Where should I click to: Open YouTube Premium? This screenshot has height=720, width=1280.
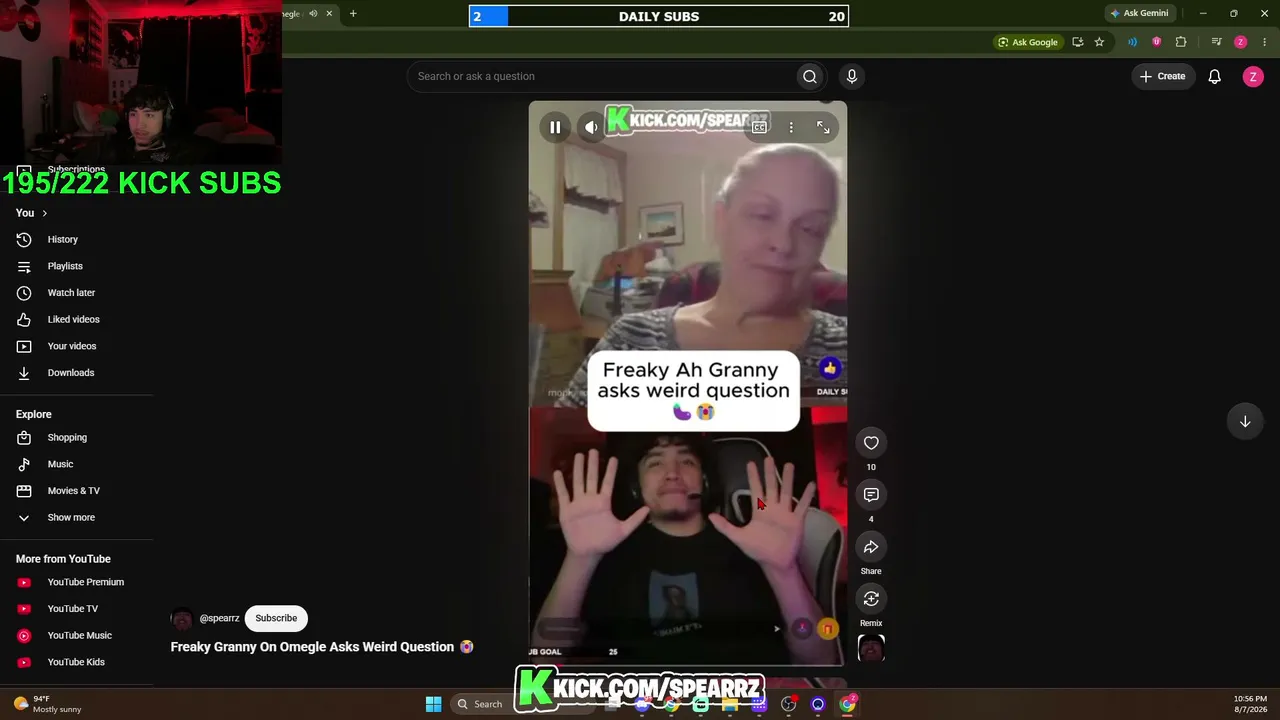[x=85, y=582]
